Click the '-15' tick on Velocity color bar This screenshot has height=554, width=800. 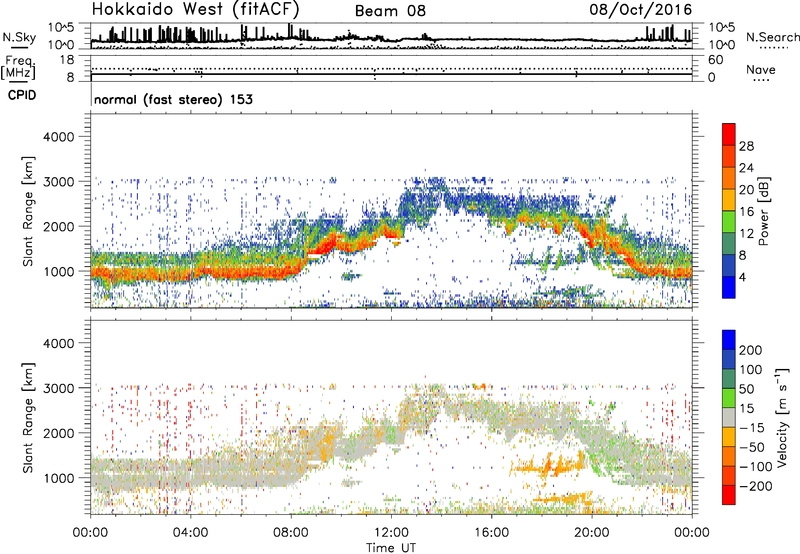pos(752,427)
